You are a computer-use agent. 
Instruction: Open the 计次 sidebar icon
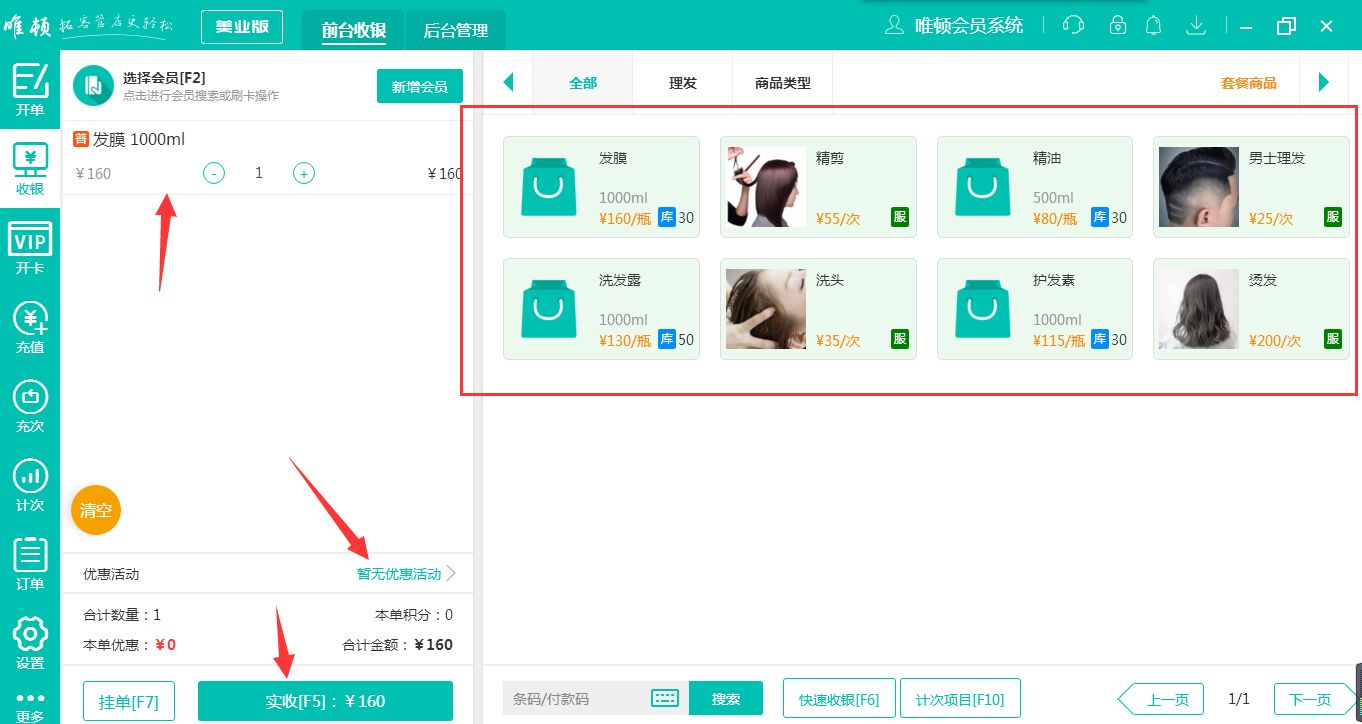point(30,485)
